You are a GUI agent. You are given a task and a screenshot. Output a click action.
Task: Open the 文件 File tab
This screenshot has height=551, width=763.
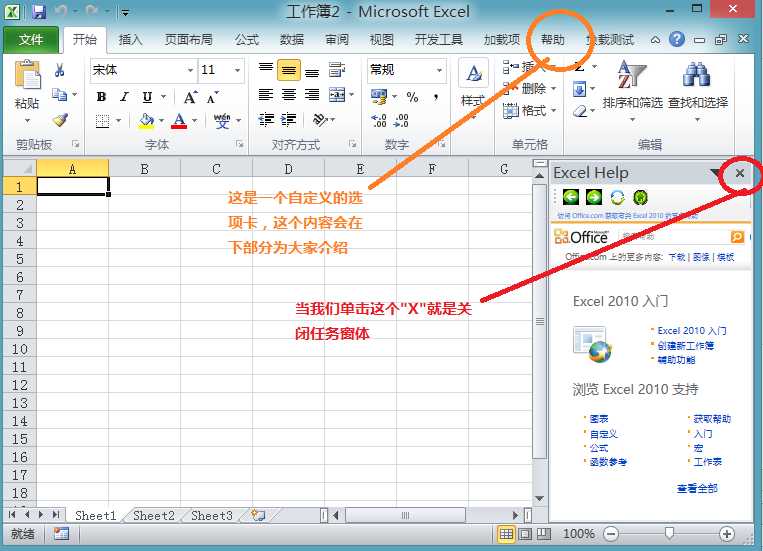(31, 40)
